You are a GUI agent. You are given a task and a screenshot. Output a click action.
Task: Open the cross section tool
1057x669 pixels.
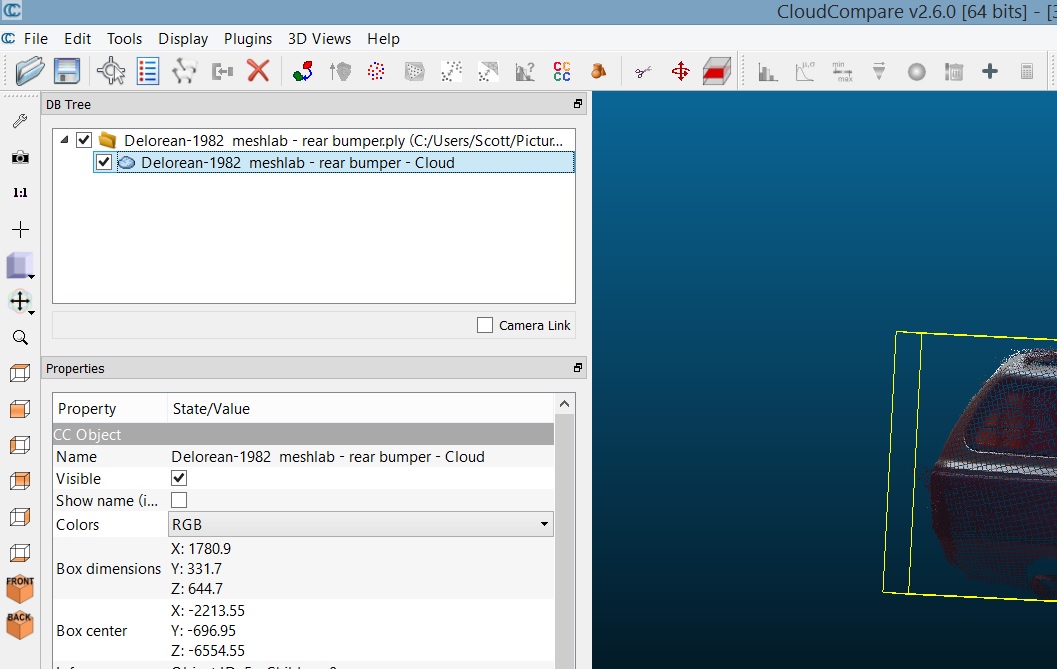[716, 71]
